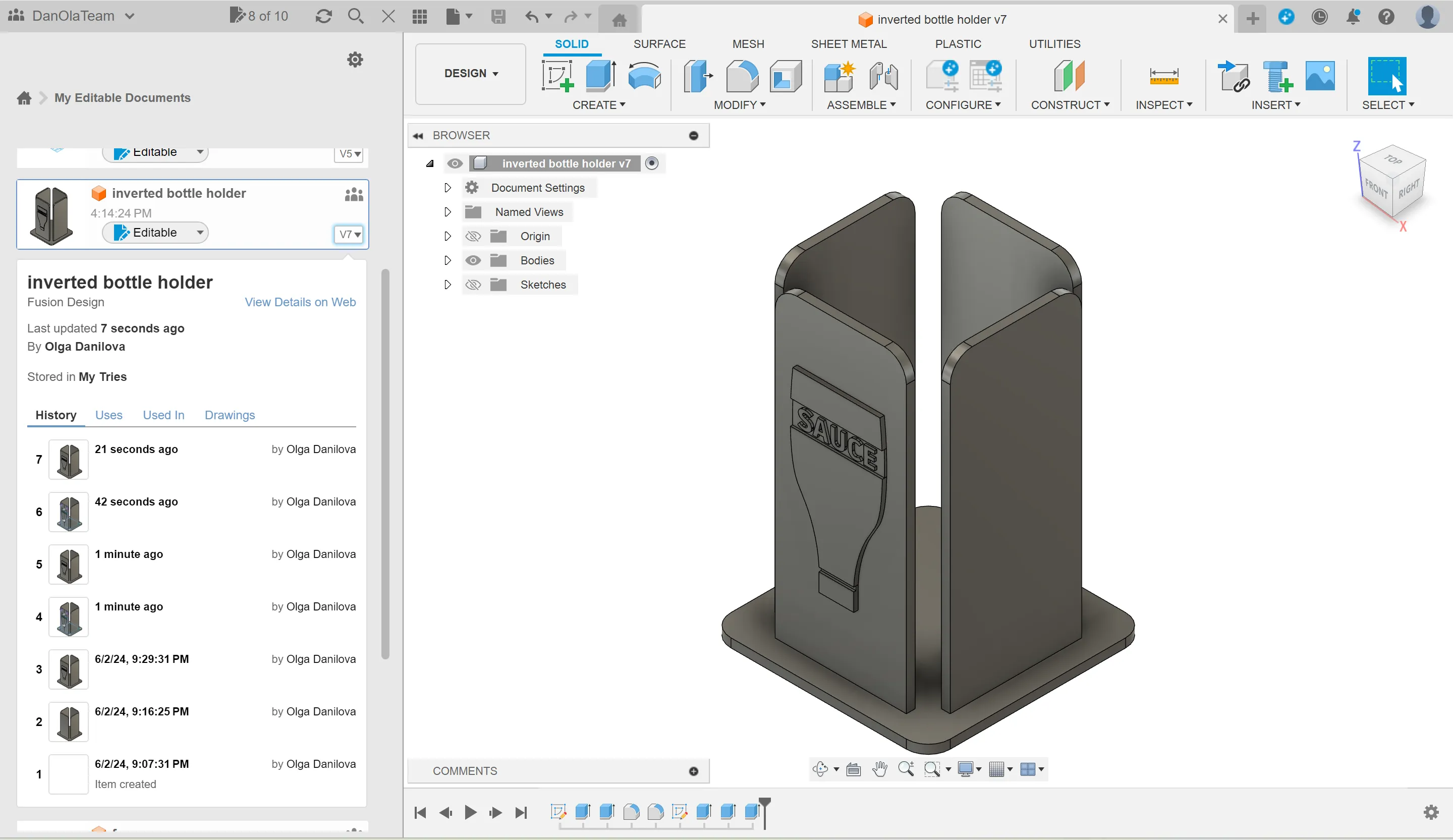Expand the Named Views node
This screenshot has width=1453, height=840.
[x=448, y=212]
